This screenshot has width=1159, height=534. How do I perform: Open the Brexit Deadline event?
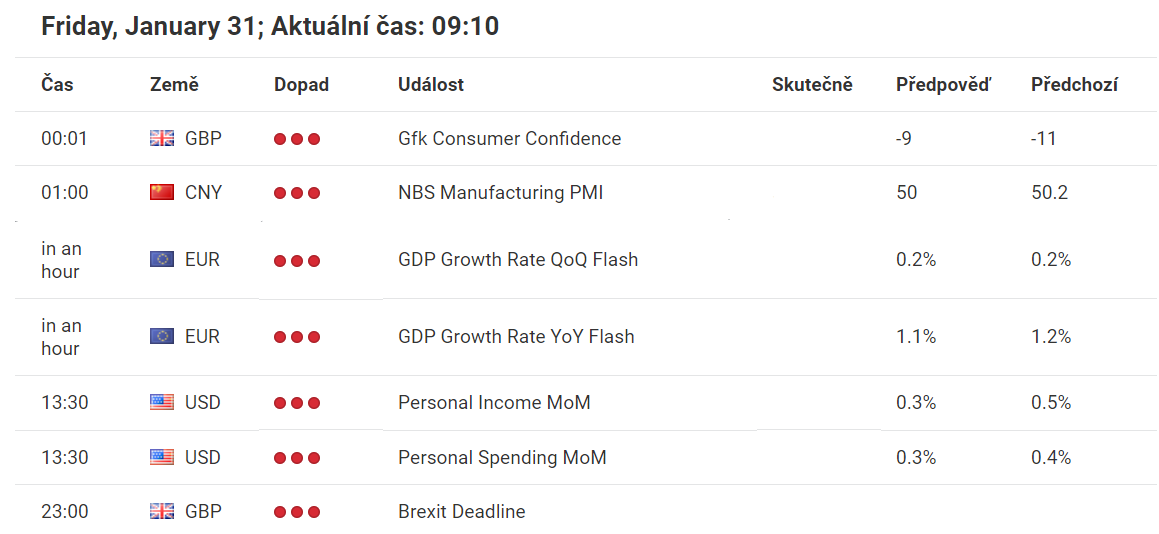click(x=462, y=511)
